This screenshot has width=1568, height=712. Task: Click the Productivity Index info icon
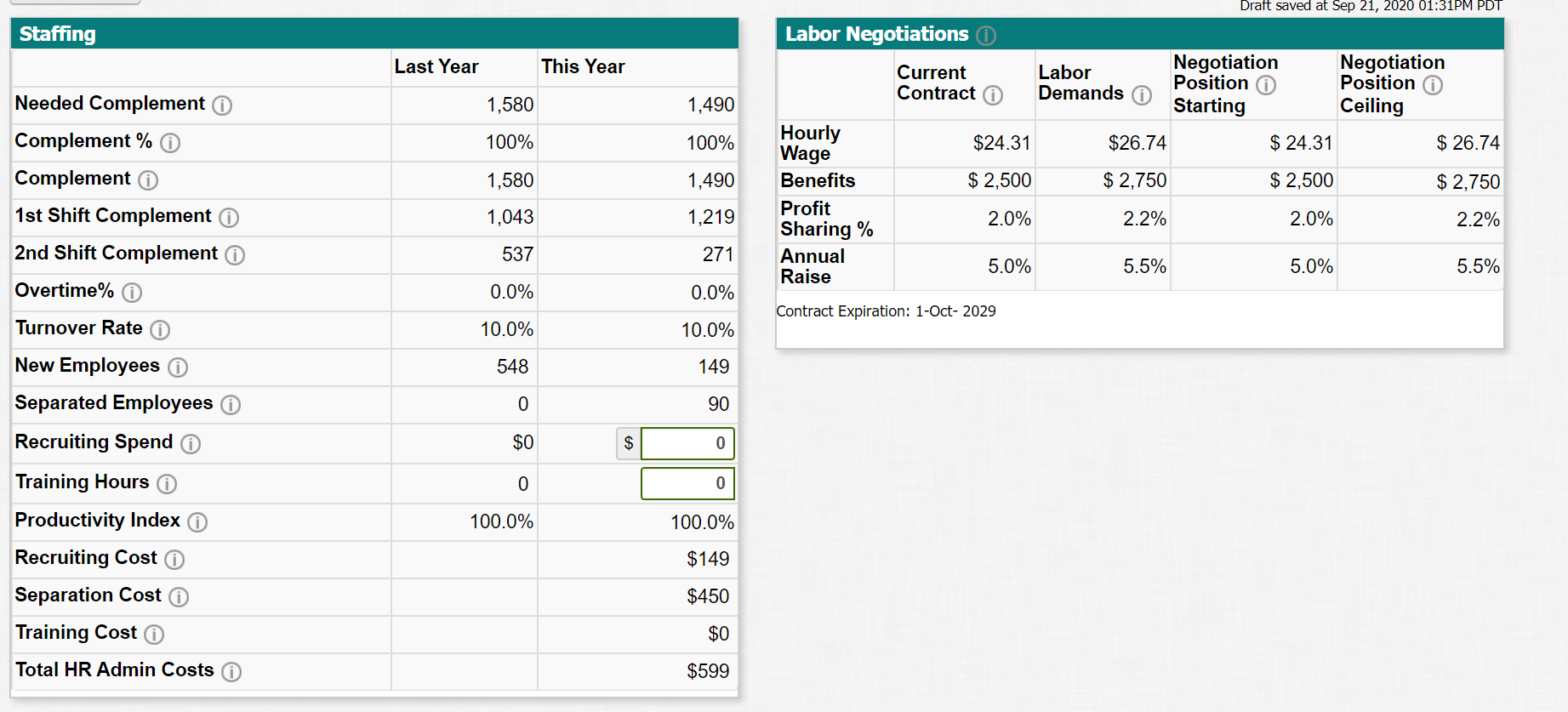(197, 522)
